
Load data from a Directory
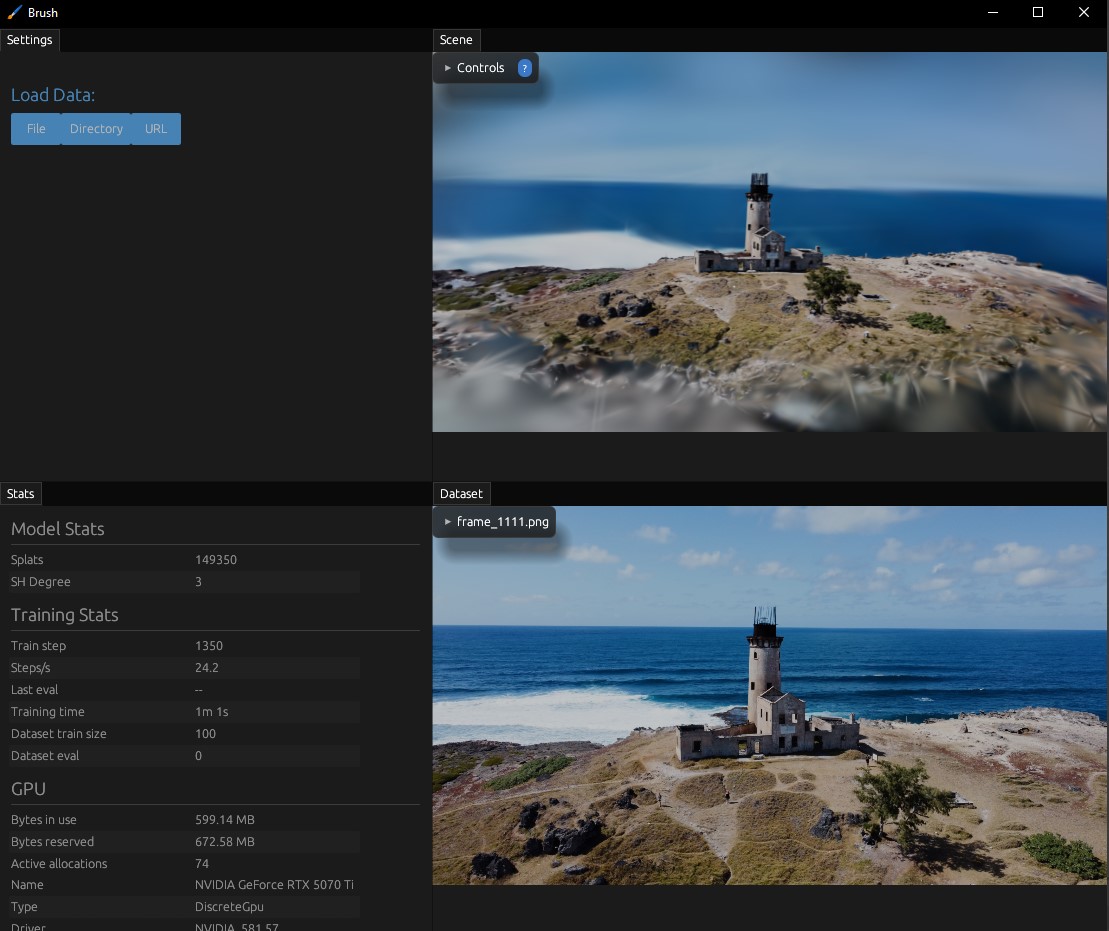pyautogui.click(x=96, y=129)
